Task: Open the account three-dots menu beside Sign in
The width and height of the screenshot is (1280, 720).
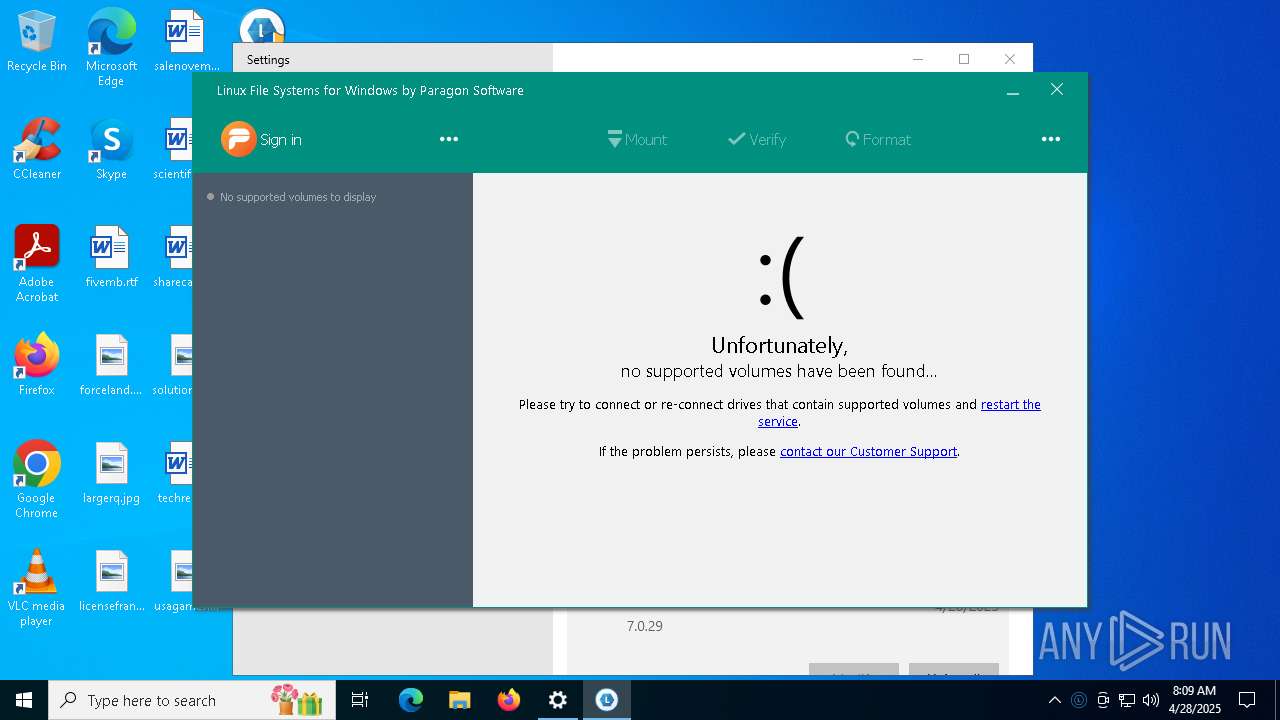Action: [x=449, y=139]
